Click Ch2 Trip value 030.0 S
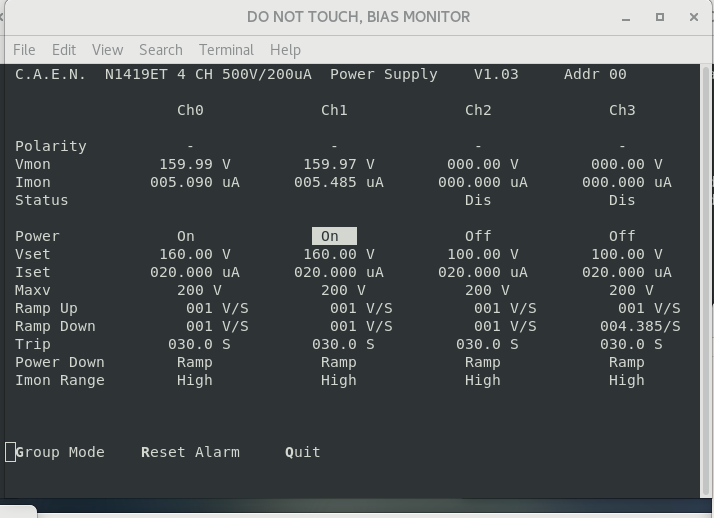The width and height of the screenshot is (714, 518). pos(487,345)
